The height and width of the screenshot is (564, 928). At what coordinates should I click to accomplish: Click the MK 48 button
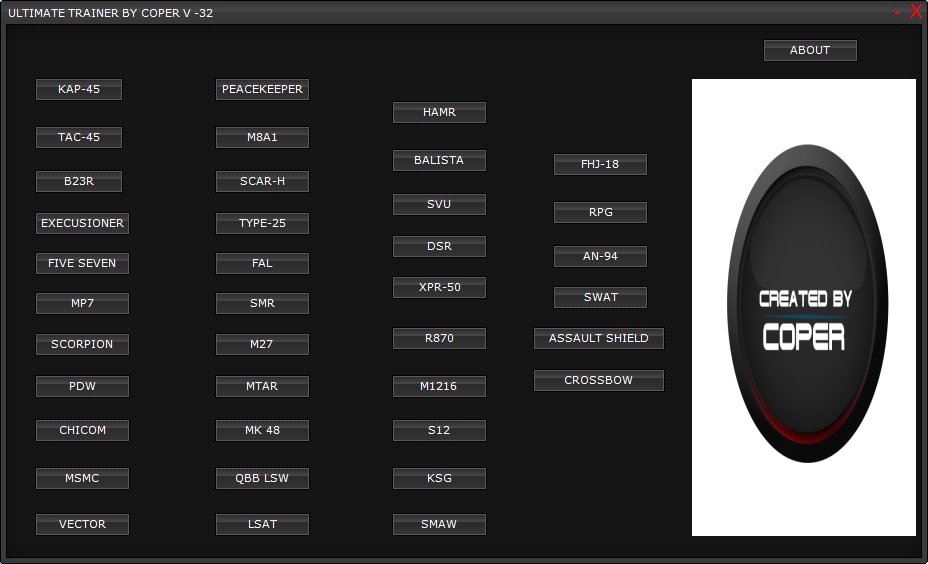tap(262, 430)
